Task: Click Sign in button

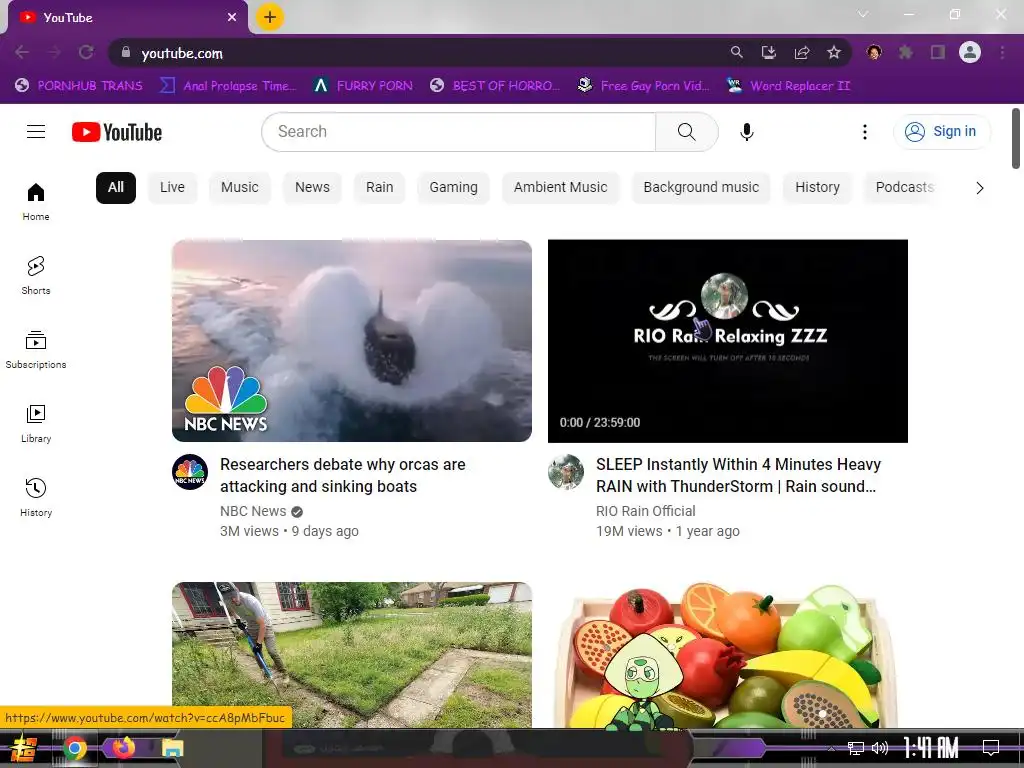Action: point(941,132)
